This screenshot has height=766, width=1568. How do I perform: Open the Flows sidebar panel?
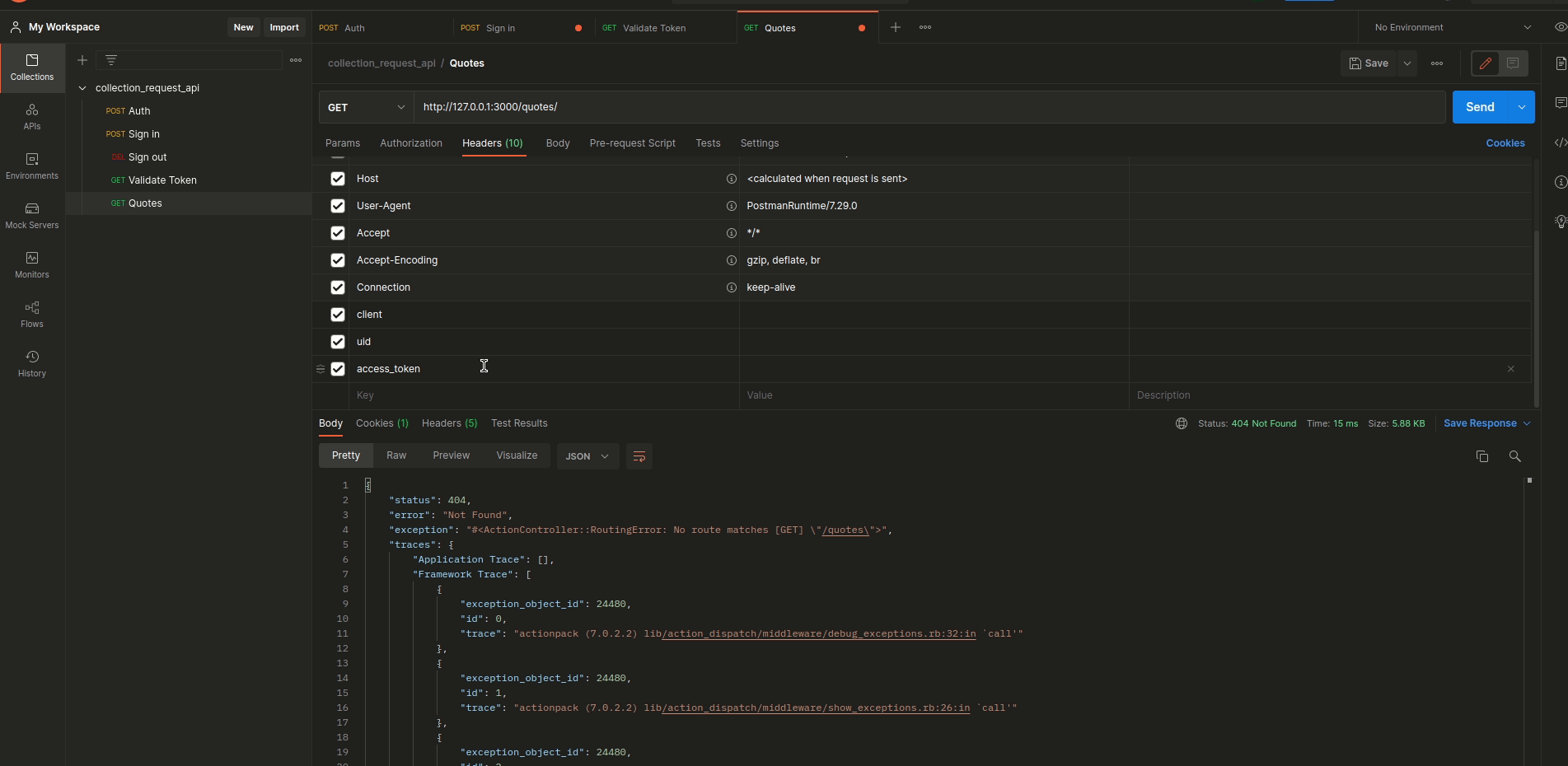click(x=32, y=315)
